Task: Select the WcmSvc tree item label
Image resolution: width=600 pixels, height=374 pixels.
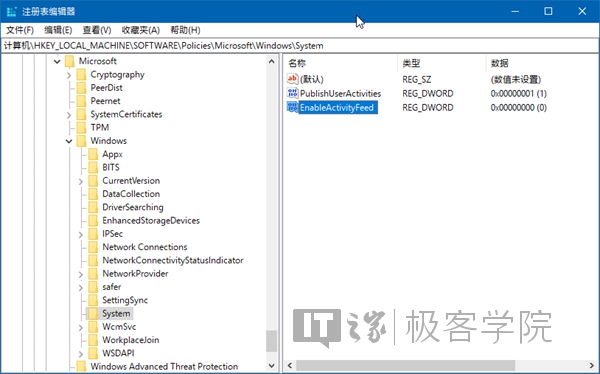Action: tap(119, 327)
